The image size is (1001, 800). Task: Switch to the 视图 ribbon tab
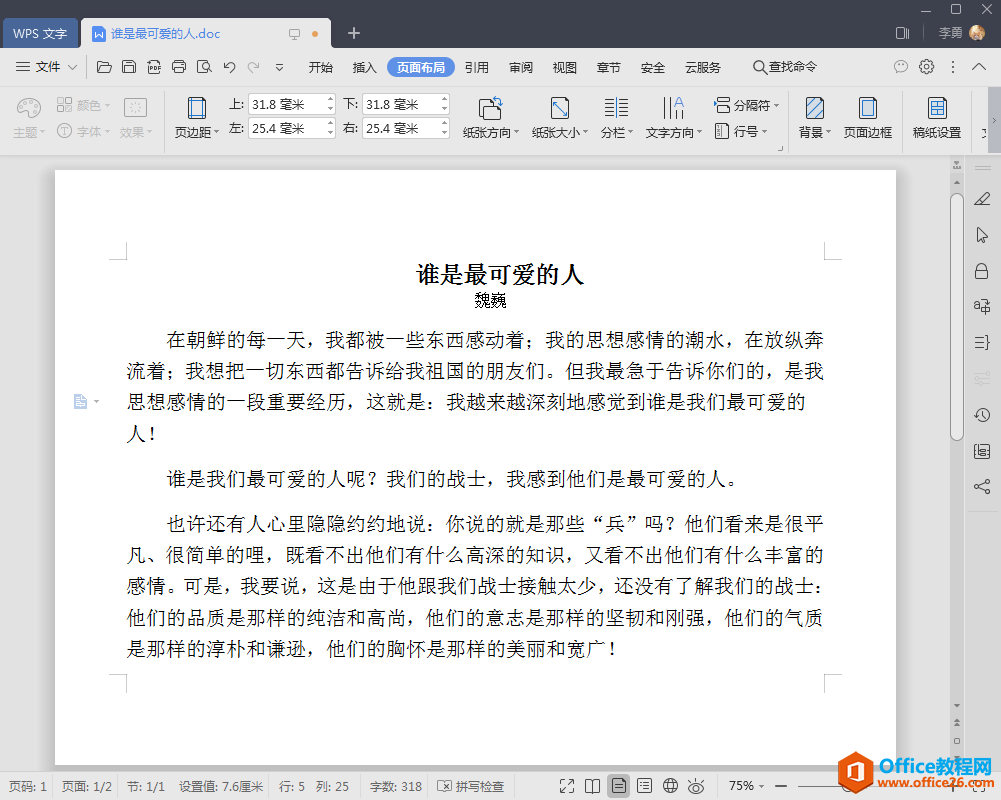(564, 67)
